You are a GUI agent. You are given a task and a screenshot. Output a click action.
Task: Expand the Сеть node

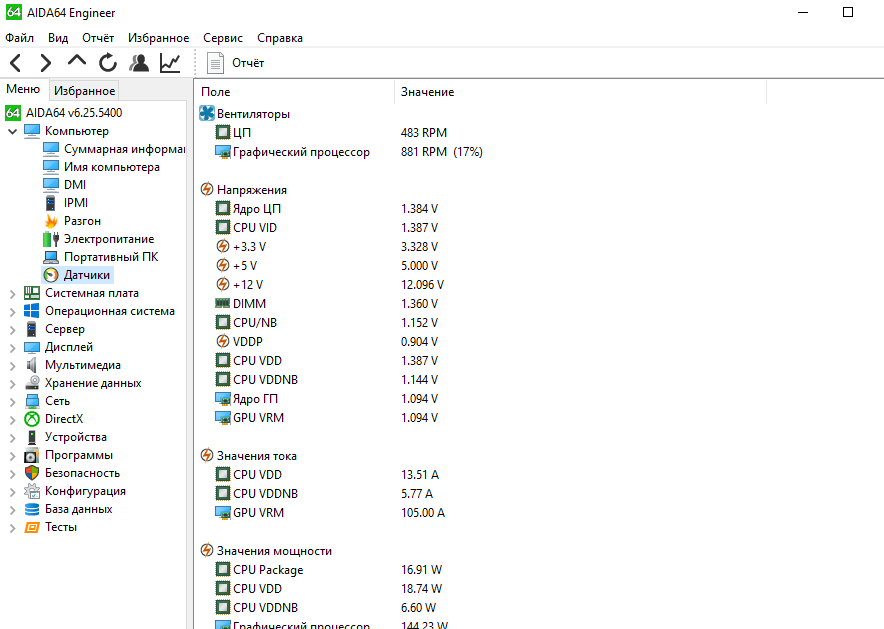pos(12,401)
